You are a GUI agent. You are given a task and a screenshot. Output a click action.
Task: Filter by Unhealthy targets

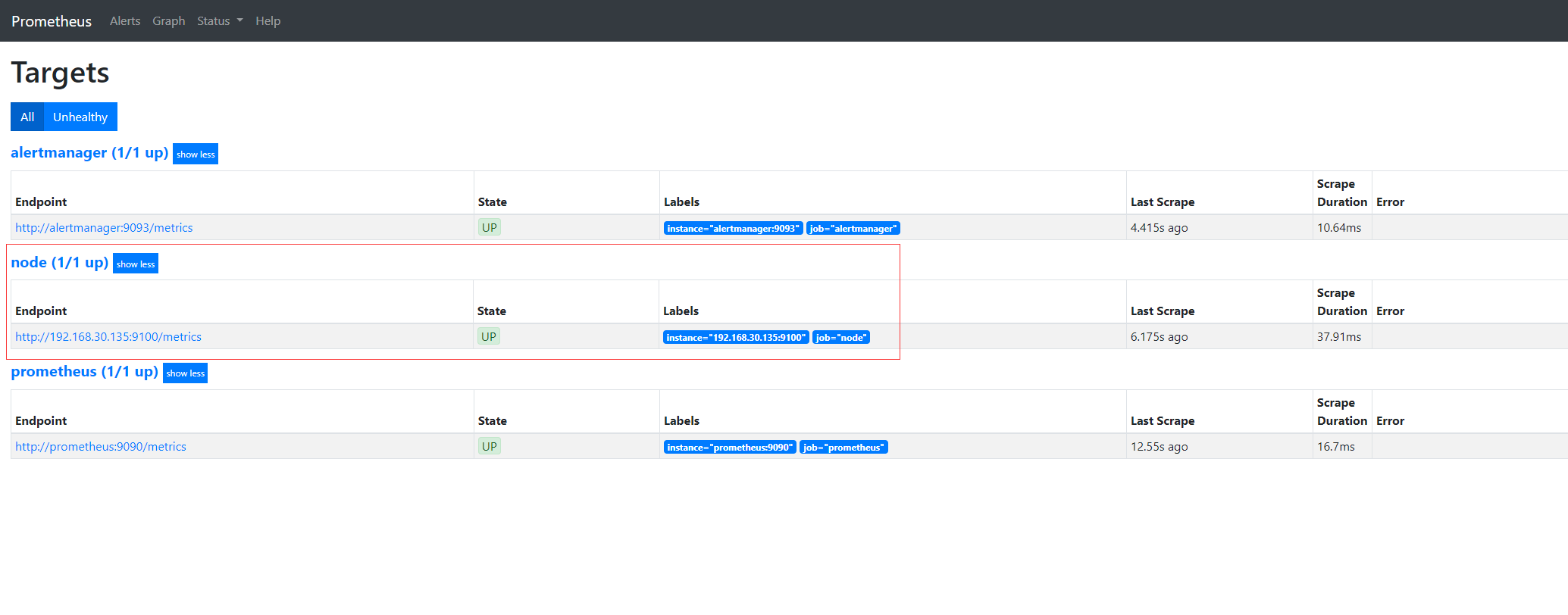80,117
